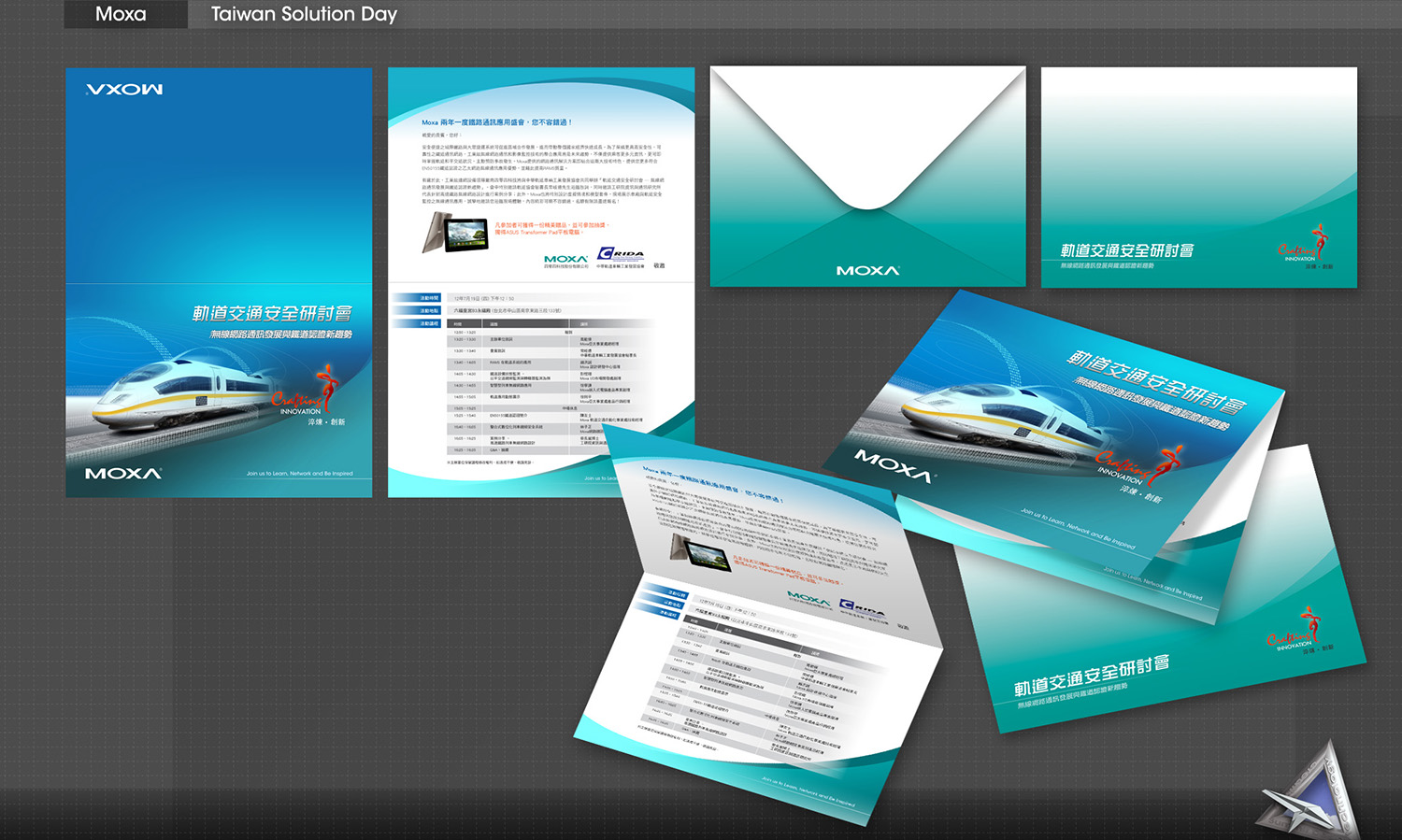Click the small MOXA logo beside the CRIDA logo

pyautogui.click(x=565, y=259)
